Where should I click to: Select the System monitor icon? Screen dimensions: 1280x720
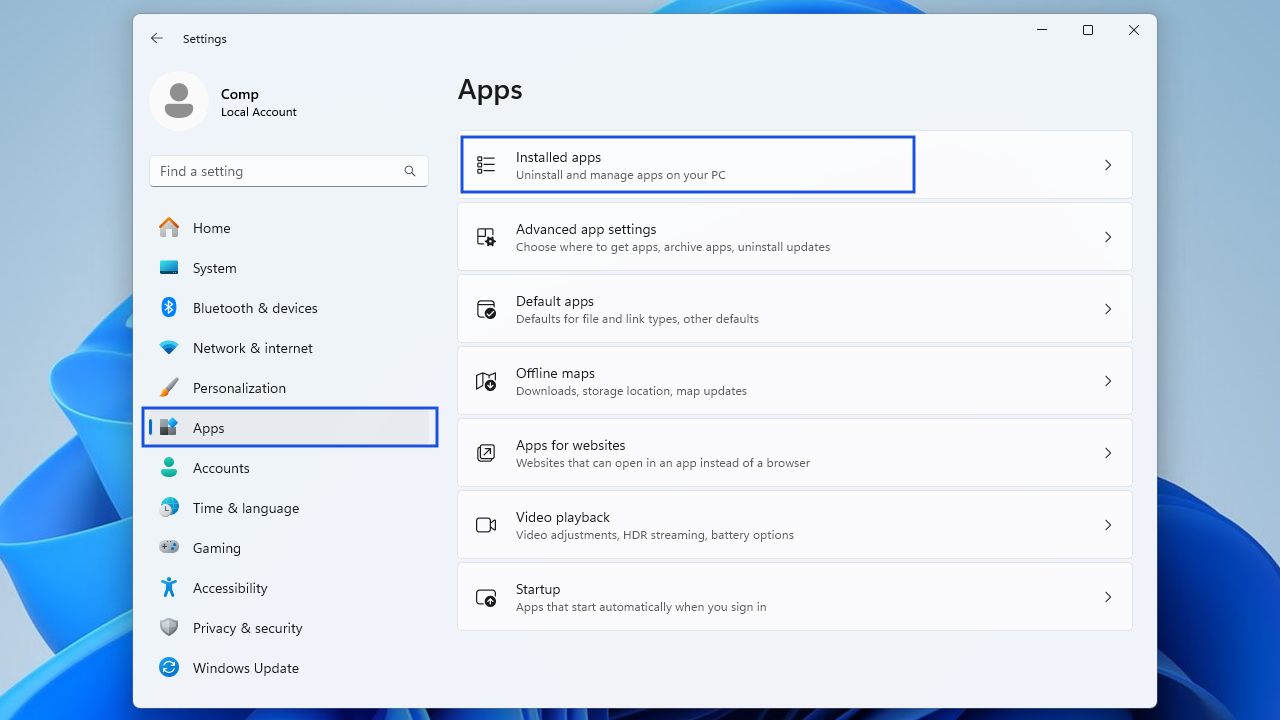169,268
